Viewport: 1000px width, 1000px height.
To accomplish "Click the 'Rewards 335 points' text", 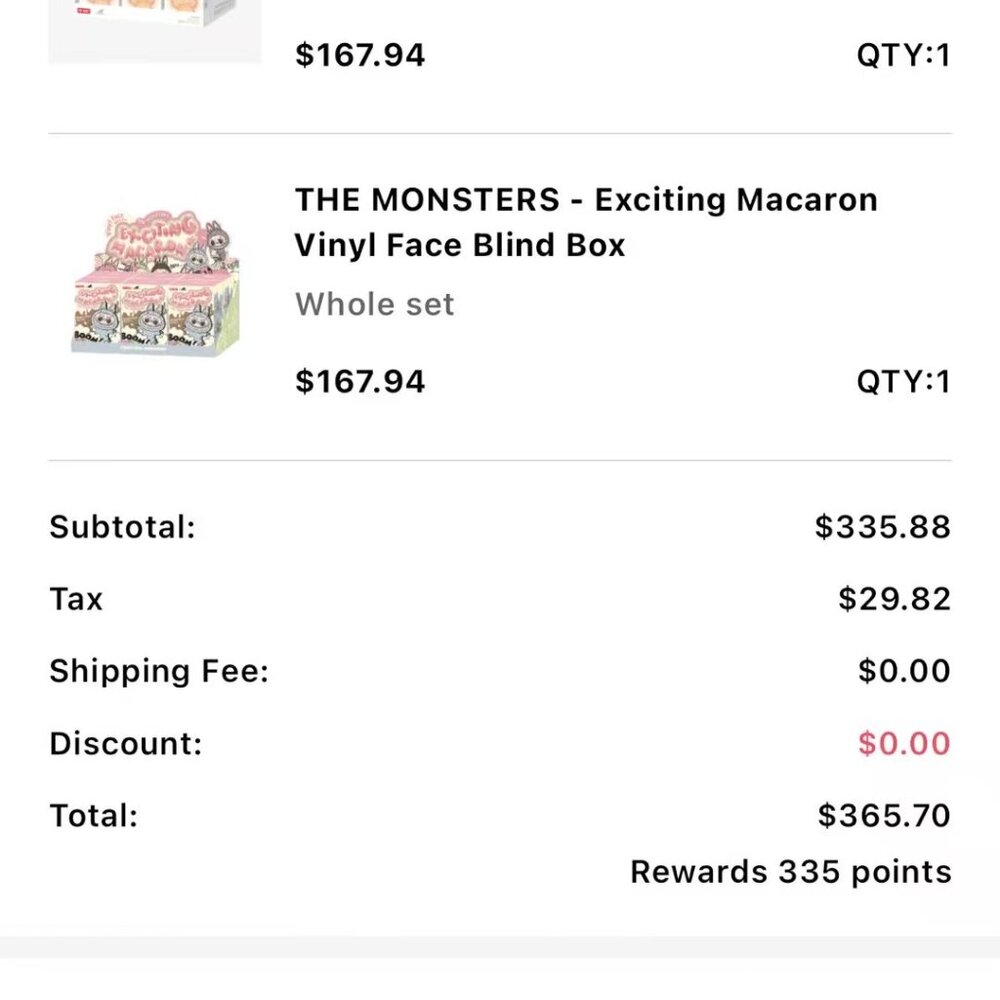I will coord(790,872).
